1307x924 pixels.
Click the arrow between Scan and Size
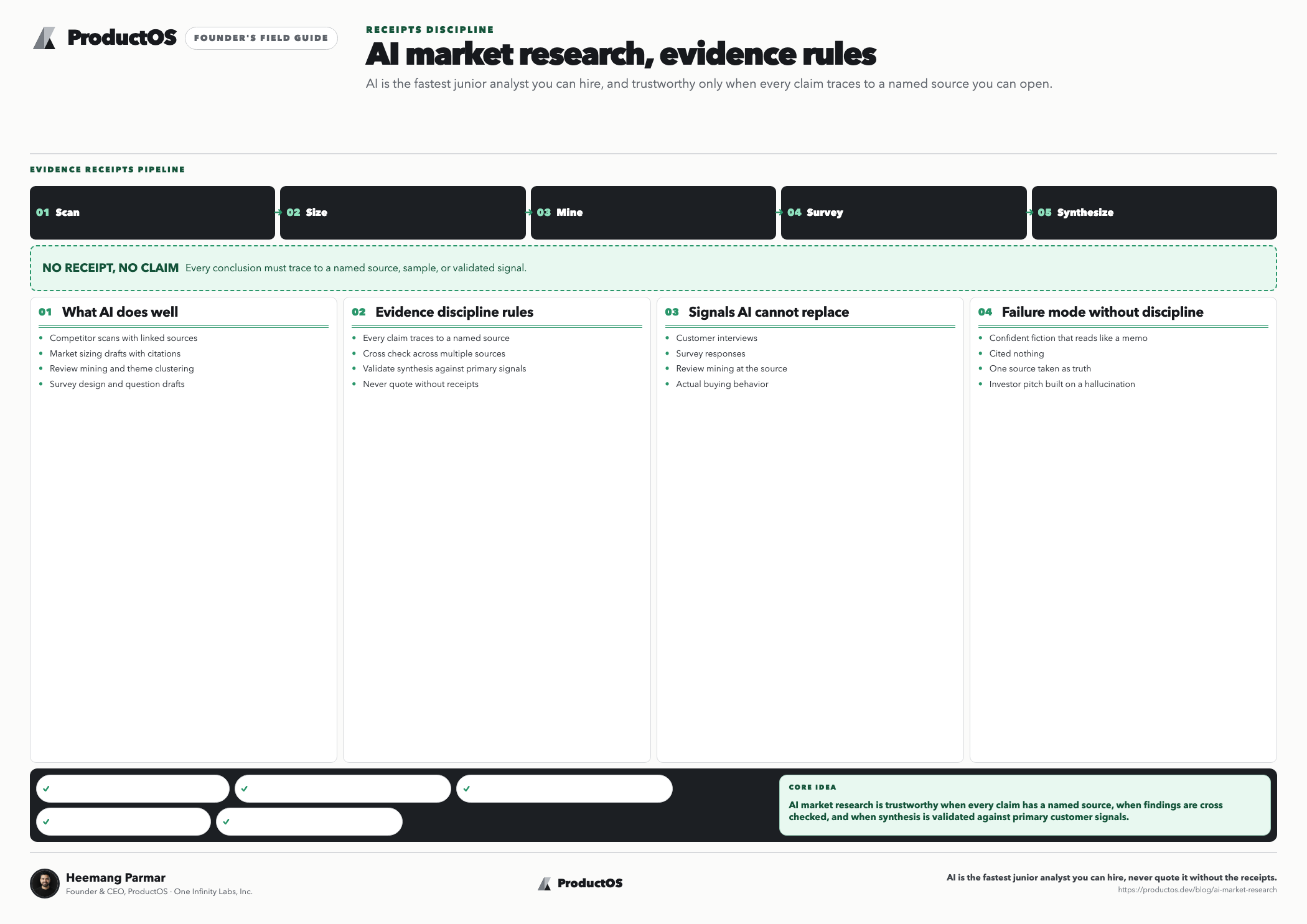[x=278, y=213]
